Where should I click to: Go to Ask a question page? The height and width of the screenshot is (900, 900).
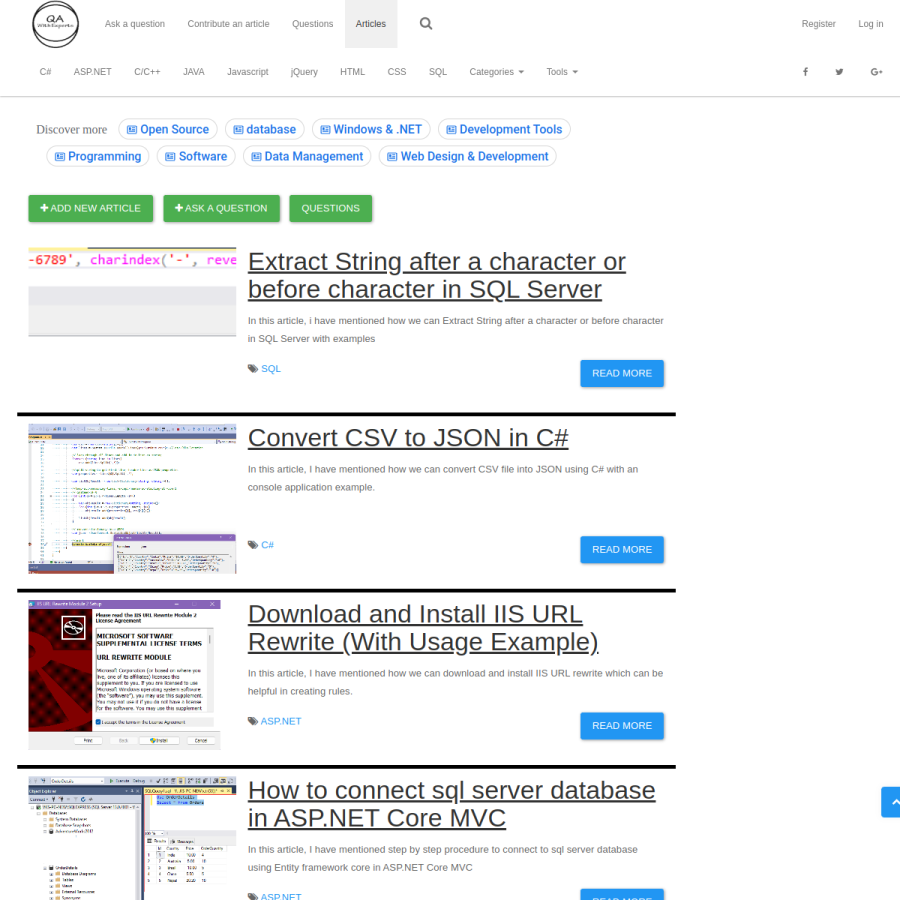click(135, 24)
